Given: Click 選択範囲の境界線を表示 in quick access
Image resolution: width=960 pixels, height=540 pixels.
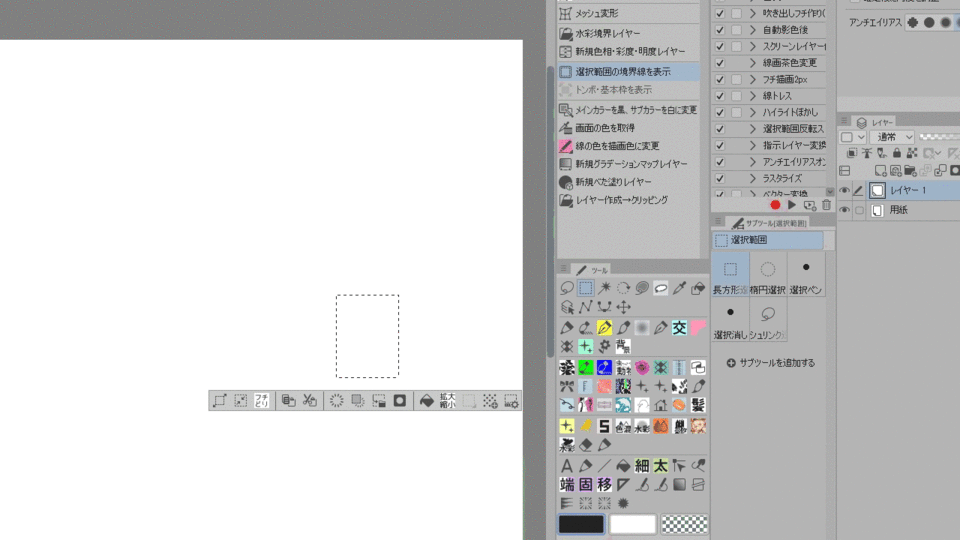Looking at the screenshot, I should click(629, 72).
